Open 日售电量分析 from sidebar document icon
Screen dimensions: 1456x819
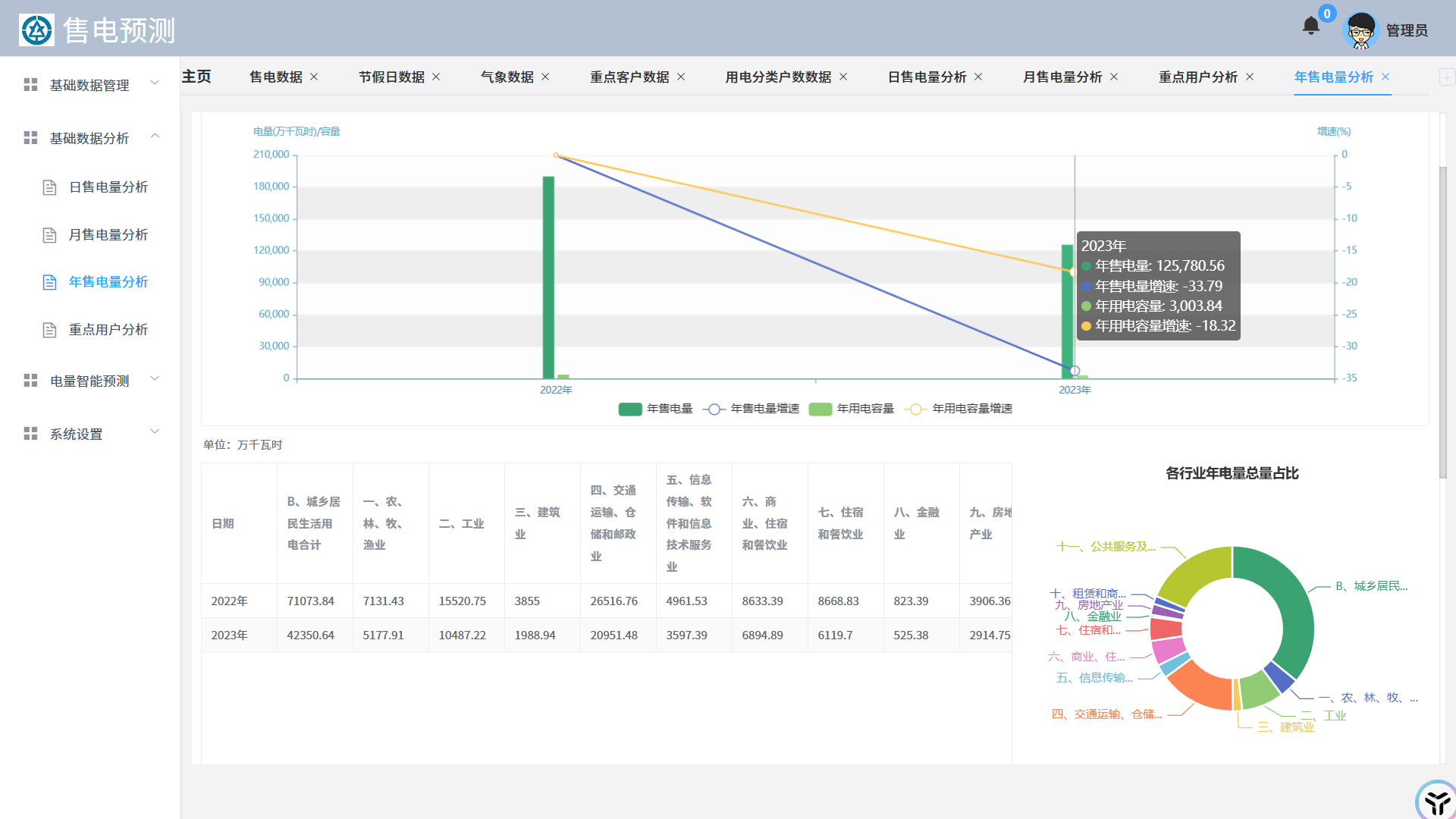point(50,187)
